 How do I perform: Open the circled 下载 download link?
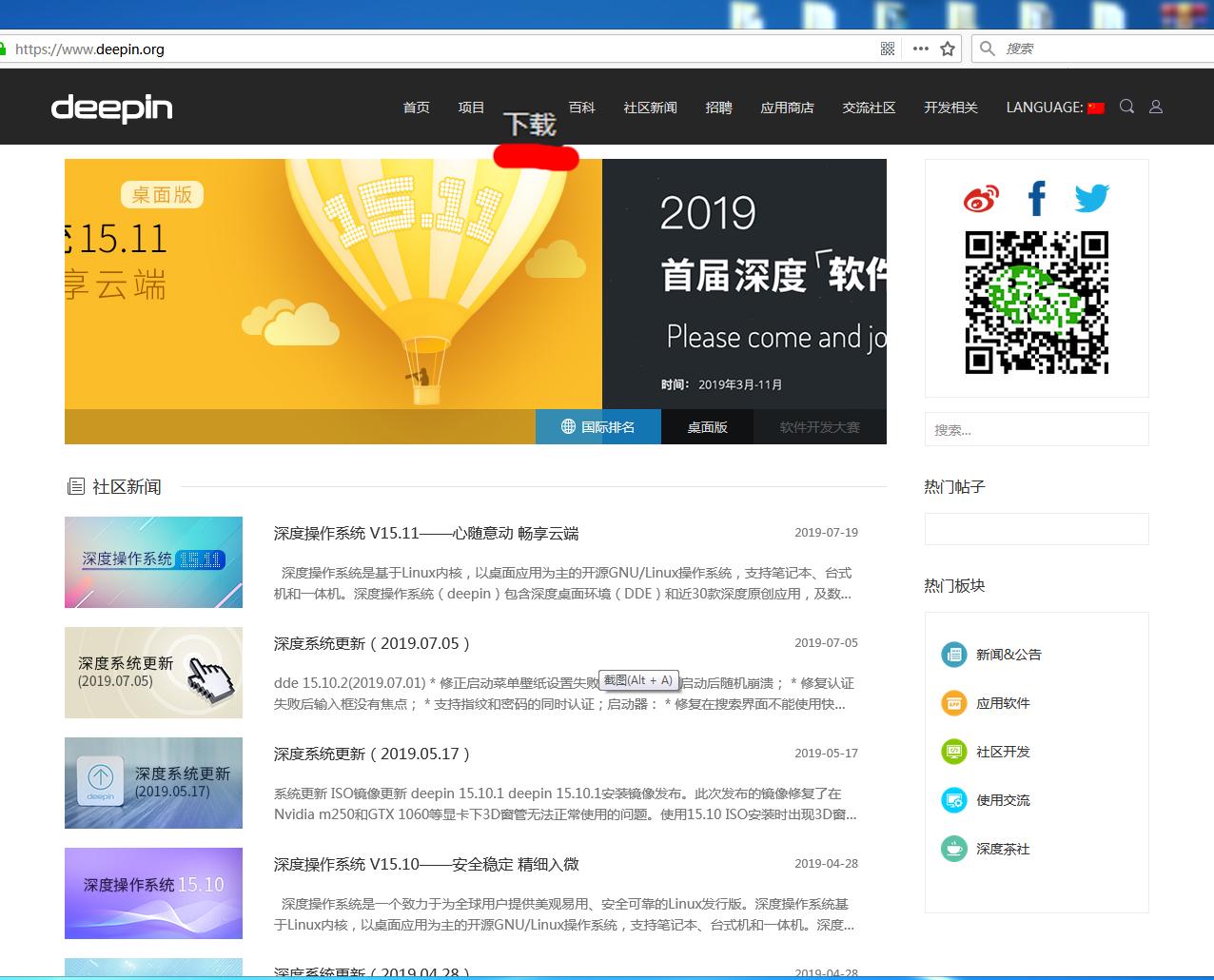[x=529, y=124]
